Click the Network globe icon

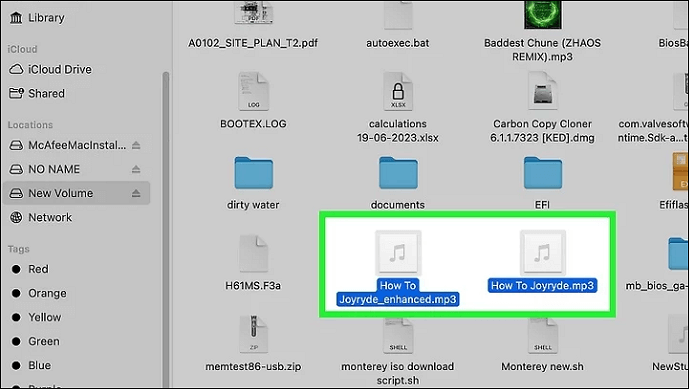(x=16, y=217)
